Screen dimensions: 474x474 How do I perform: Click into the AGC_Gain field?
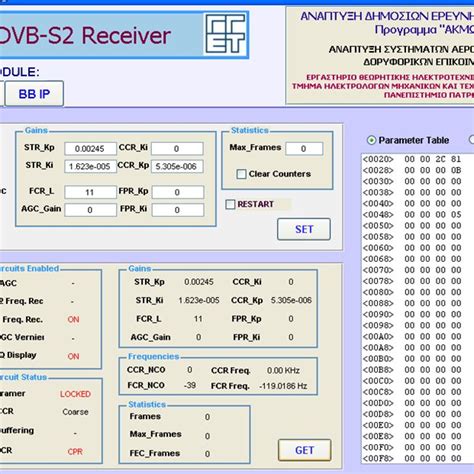(x=90, y=210)
